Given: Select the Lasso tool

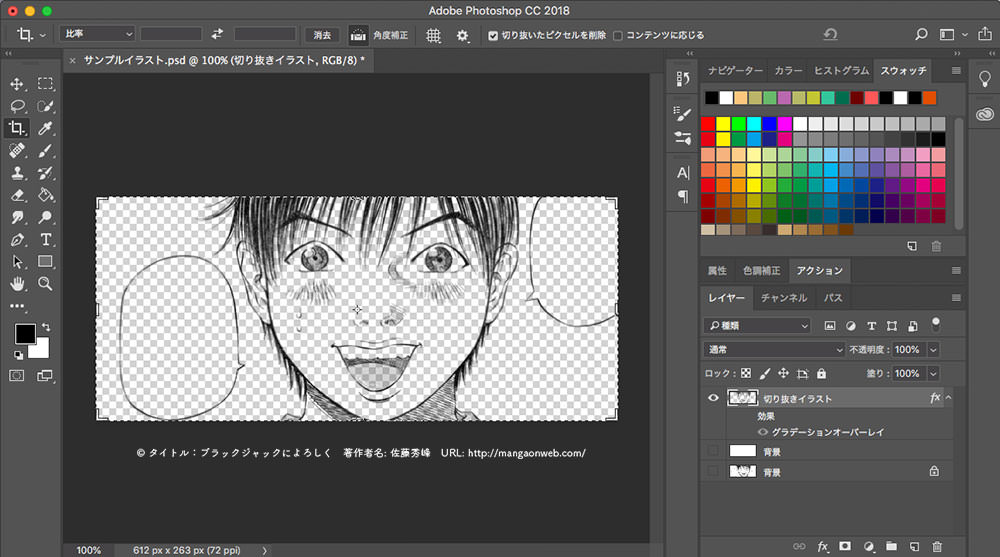Looking at the screenshot, I should 17,106.
